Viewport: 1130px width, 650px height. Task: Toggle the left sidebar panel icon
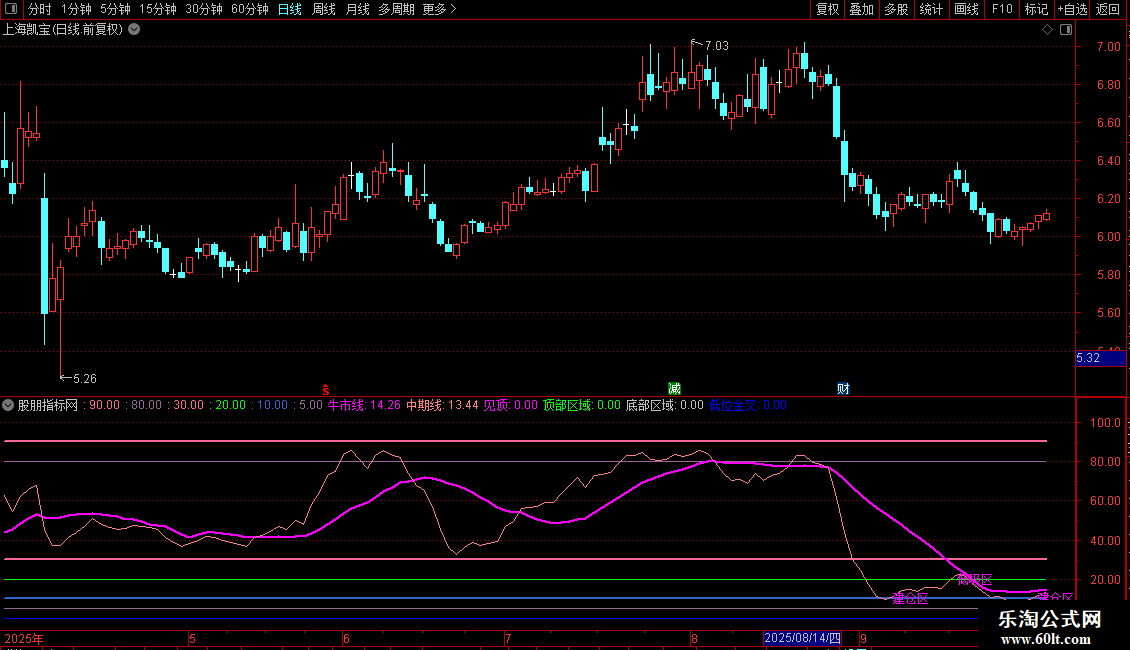10,9
